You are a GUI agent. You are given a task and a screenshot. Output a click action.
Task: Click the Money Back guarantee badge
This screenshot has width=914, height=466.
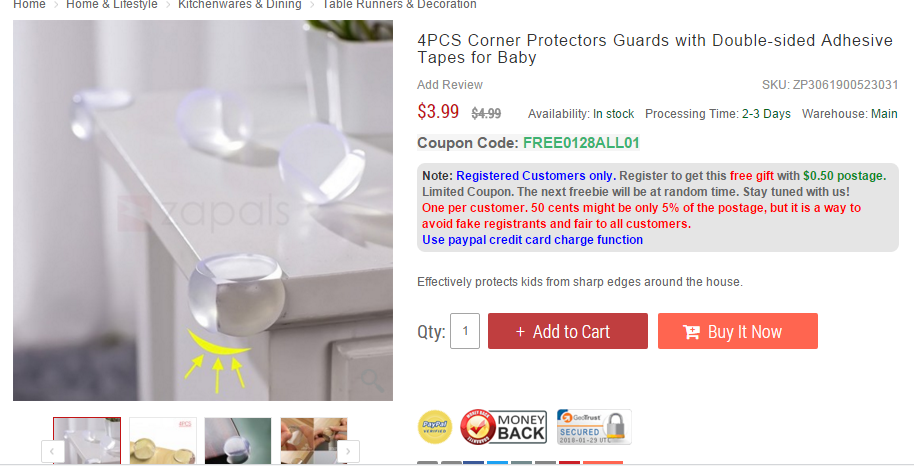click(x=504, y=427)
